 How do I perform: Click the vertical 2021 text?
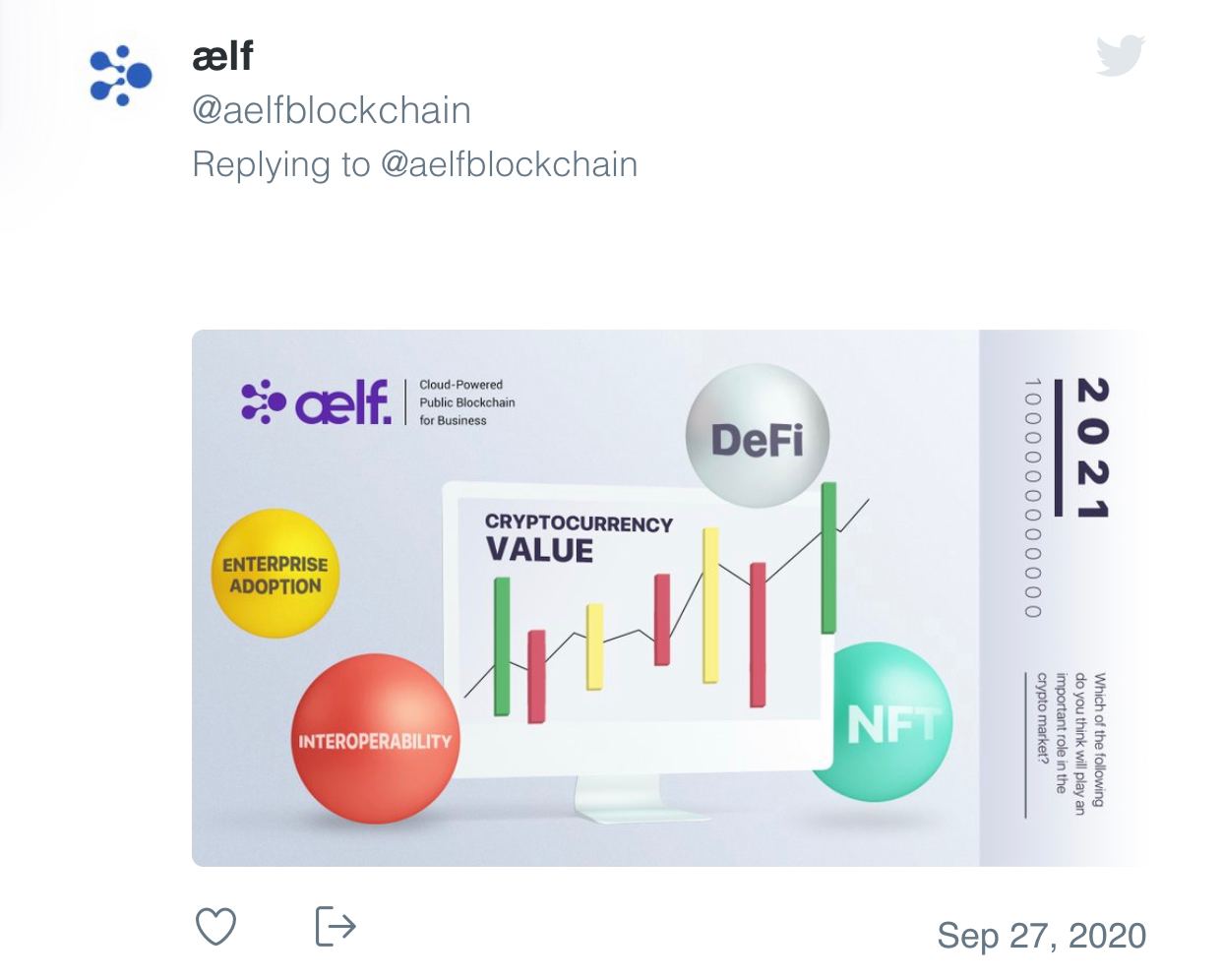pyautogui.click(x=1092, y=447)
